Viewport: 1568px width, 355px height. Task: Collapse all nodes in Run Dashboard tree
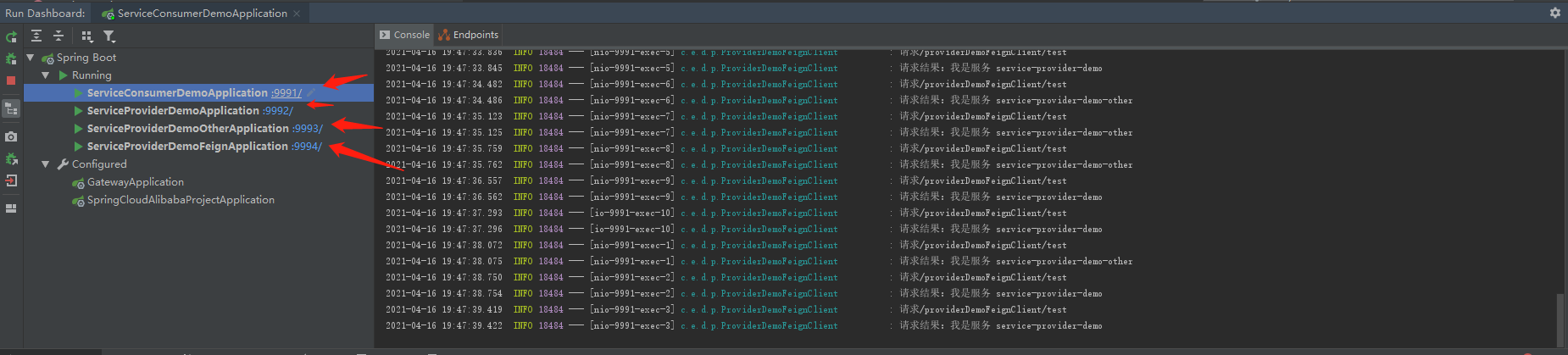58,36
